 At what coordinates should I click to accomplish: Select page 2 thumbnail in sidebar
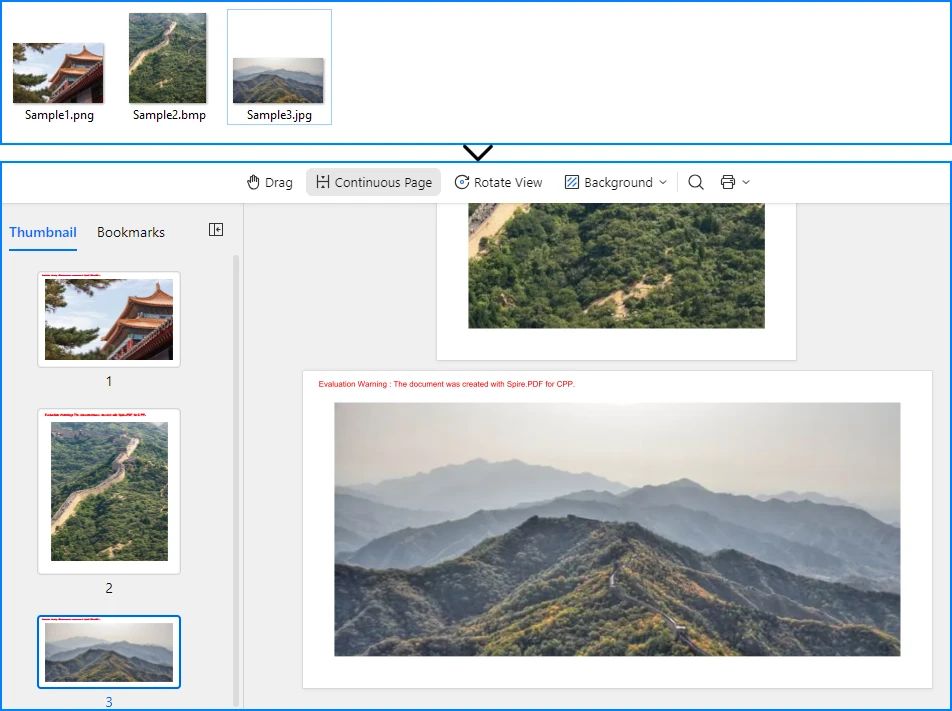[x=108, y=490]
